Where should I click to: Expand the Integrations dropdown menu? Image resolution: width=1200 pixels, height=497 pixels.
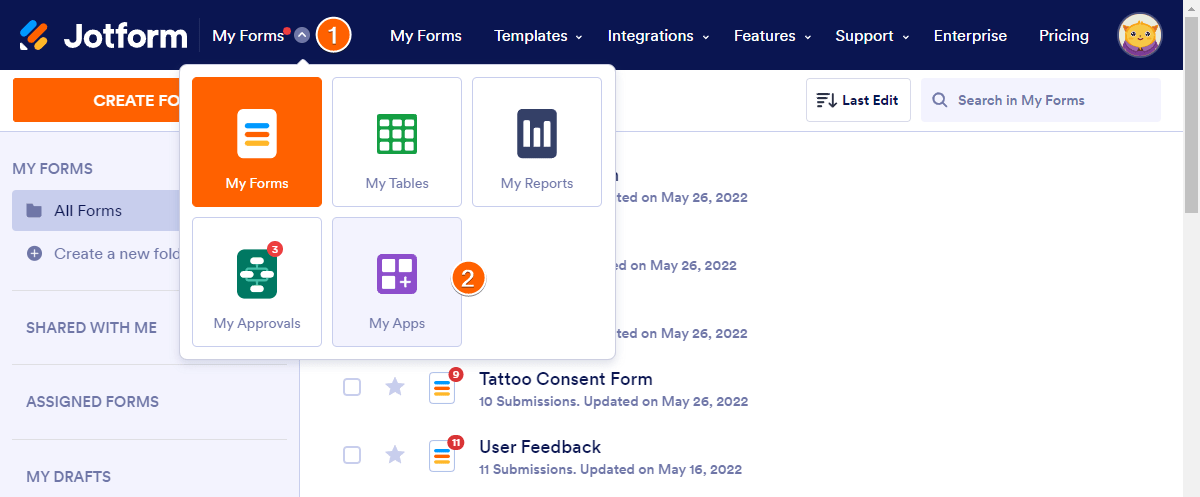tap(658, 36)
